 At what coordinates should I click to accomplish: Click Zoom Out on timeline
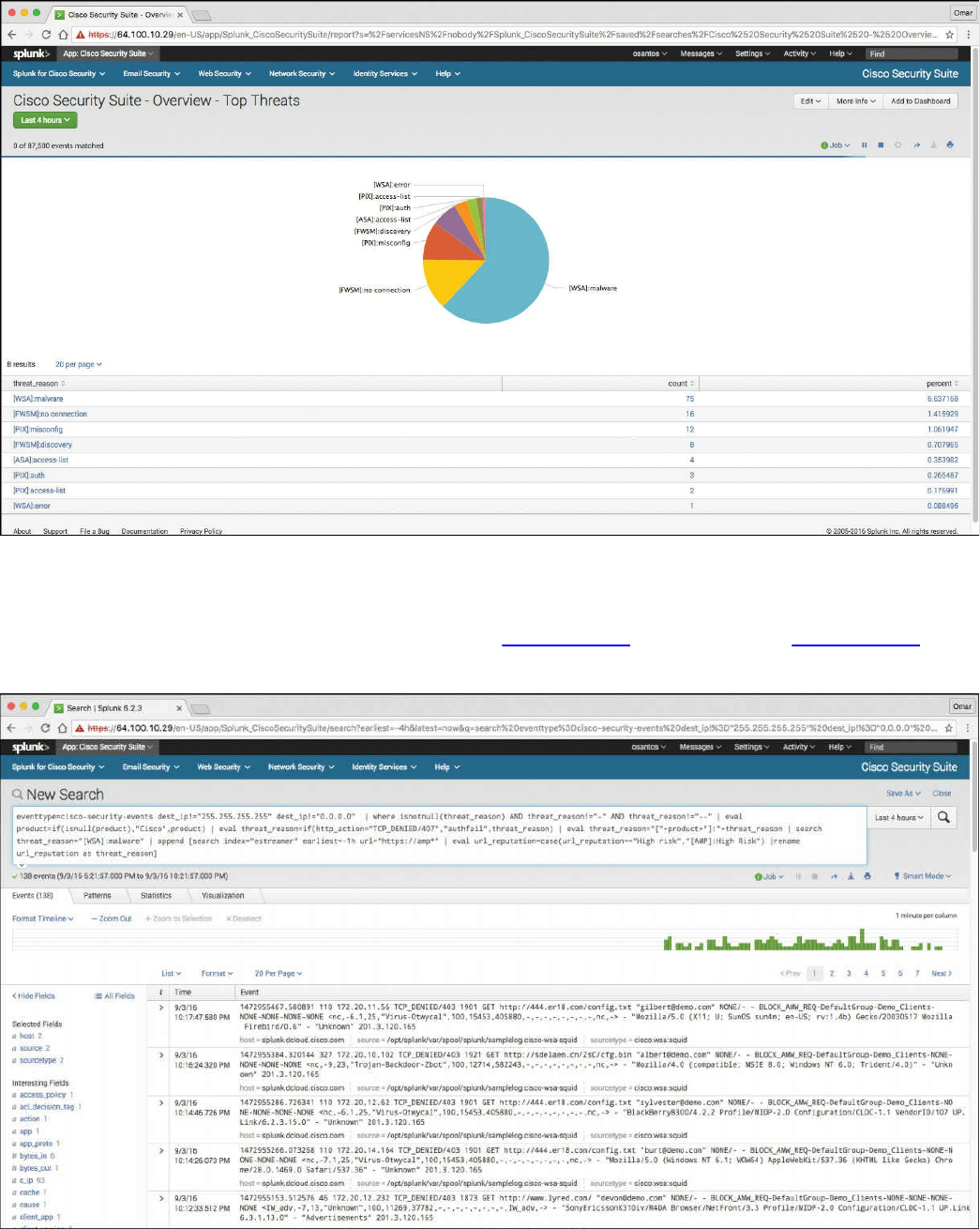112,918
